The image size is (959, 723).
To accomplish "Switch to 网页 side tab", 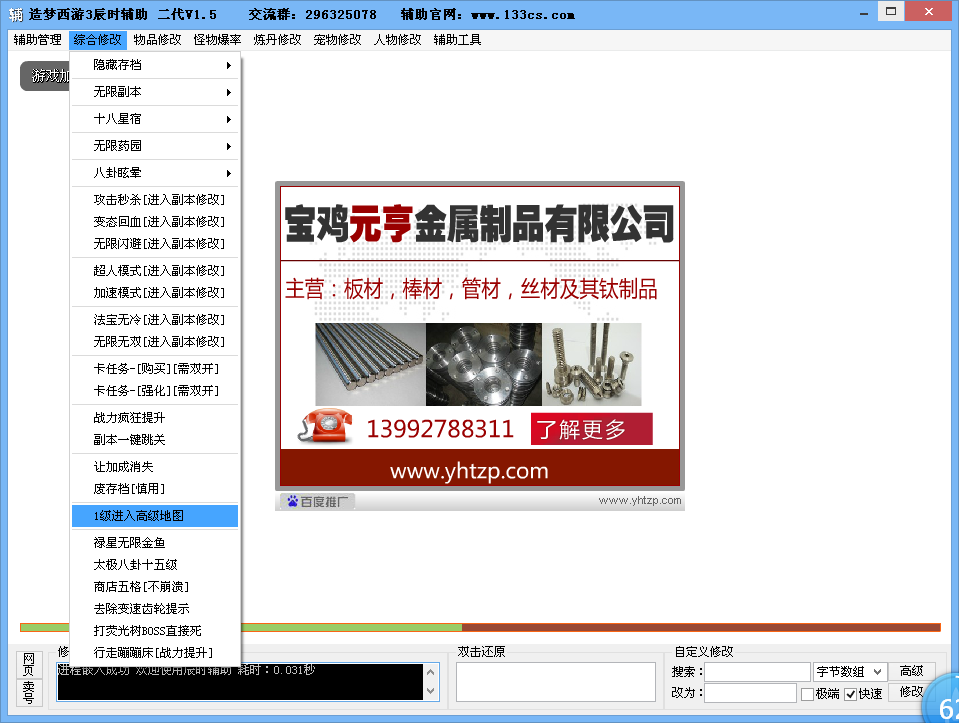I will 28,664.
